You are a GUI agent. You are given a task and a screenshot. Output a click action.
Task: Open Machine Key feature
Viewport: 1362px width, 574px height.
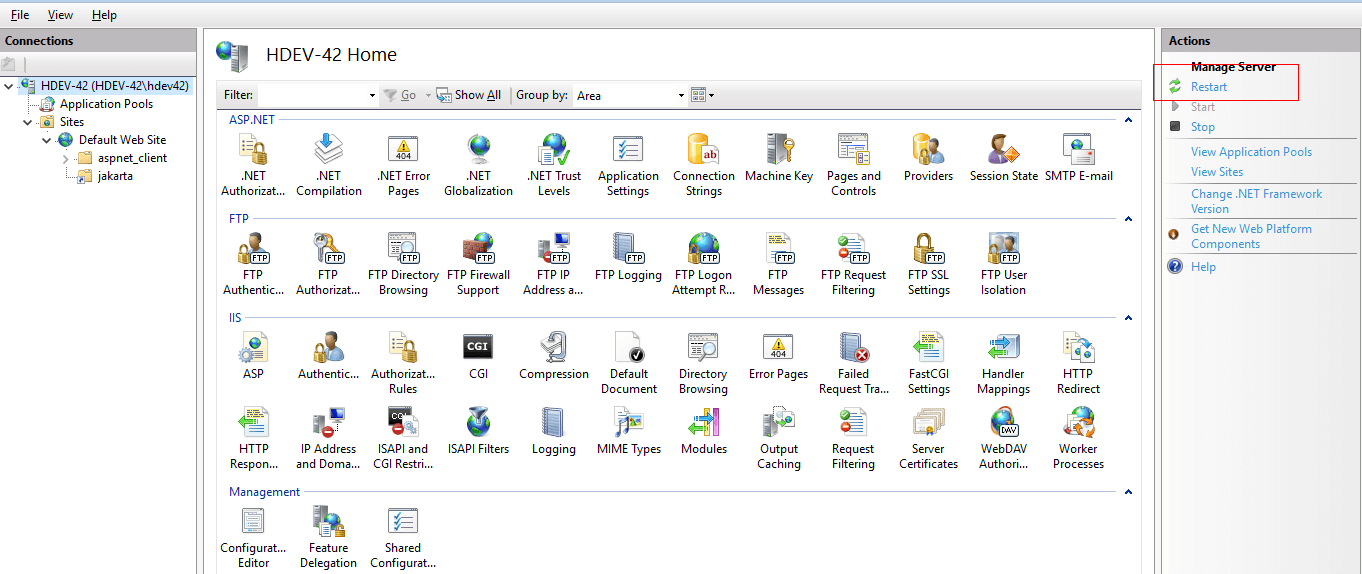pyautogui.click(x=779, y=158)
